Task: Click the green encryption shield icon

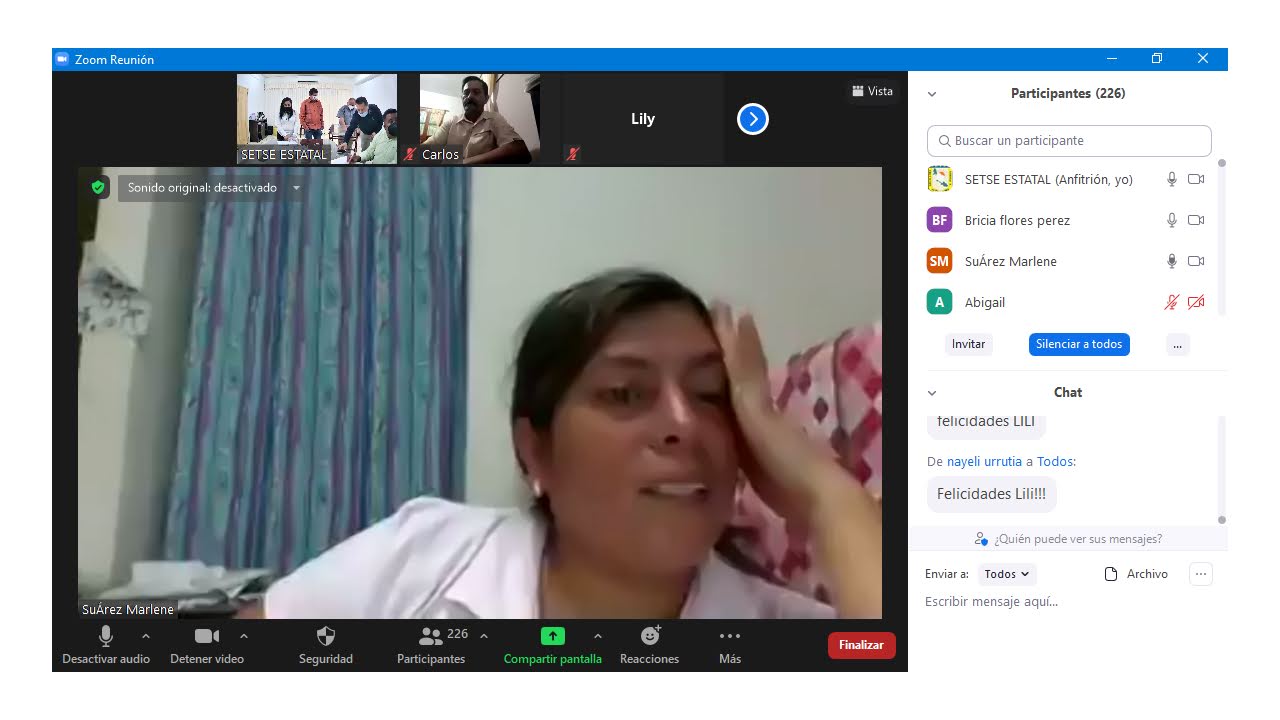Action: pos(97,187)
